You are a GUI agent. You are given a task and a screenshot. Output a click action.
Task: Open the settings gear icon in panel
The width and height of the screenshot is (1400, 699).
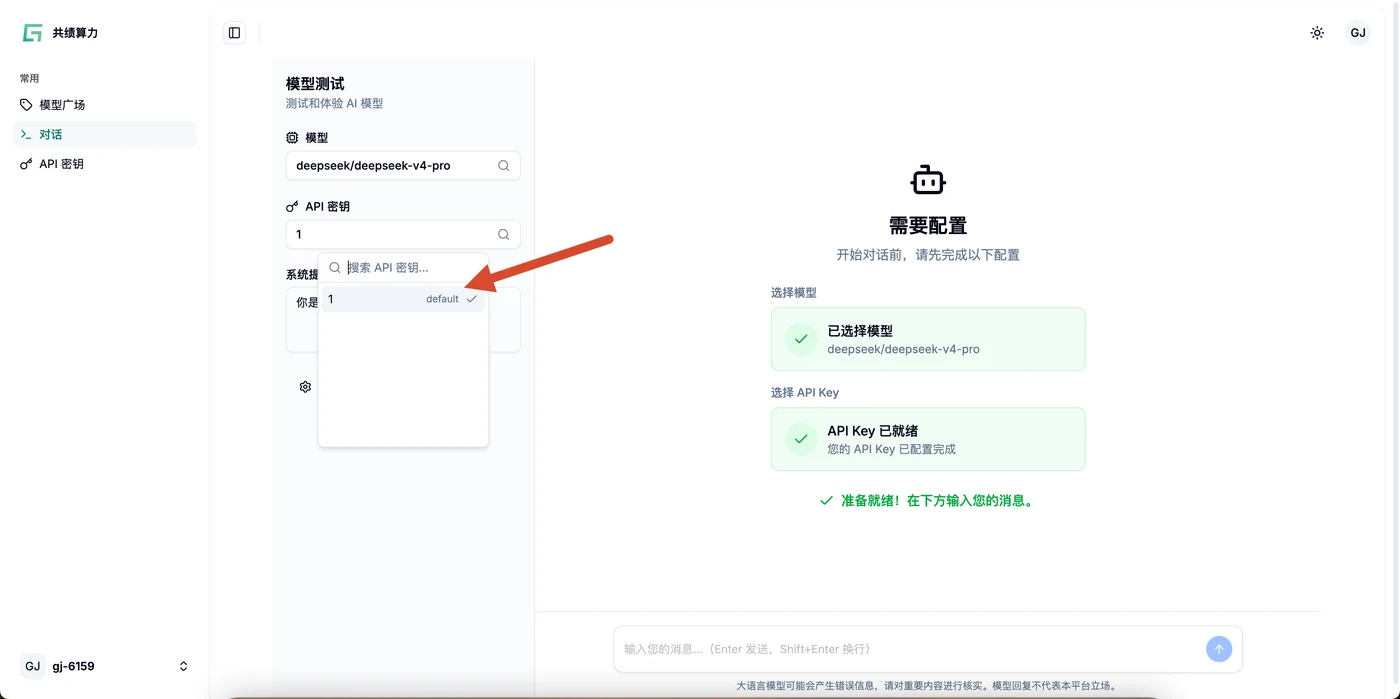(x=306, y=387)
